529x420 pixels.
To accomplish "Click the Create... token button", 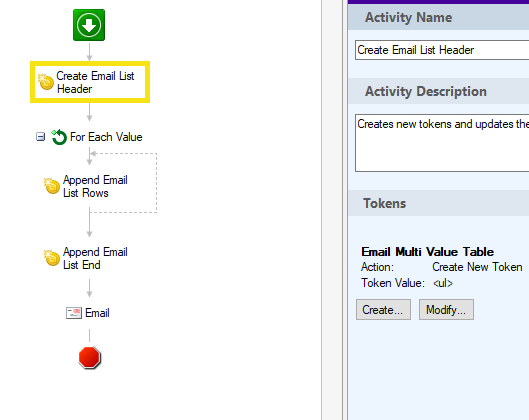I will pyautogui.click(x=383, y=309).
